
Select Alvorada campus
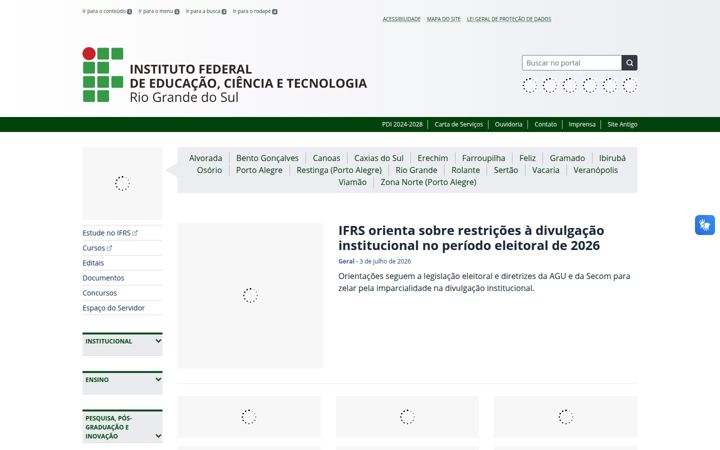click(205, 158)
